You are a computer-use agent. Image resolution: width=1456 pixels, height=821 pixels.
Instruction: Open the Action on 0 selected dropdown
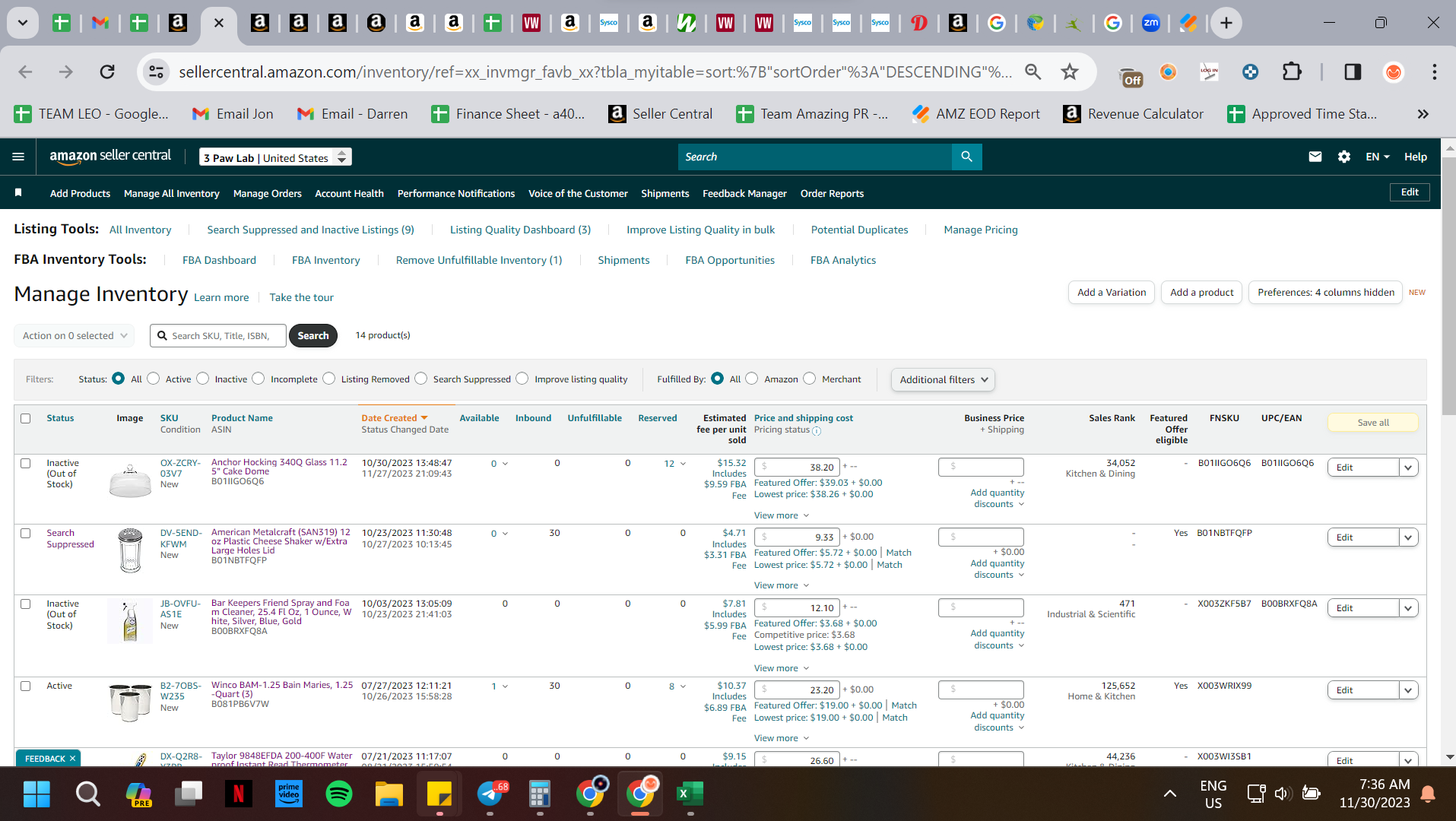click(75, 335)
